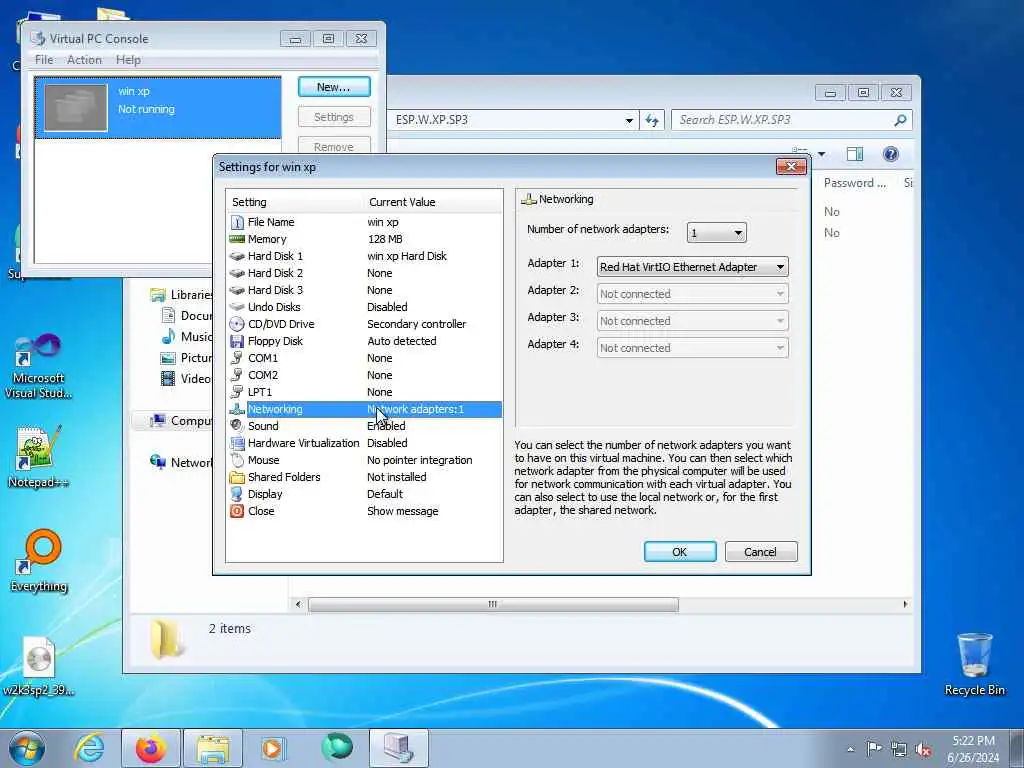Open Everything desktop shortcut

pos(39,560)
